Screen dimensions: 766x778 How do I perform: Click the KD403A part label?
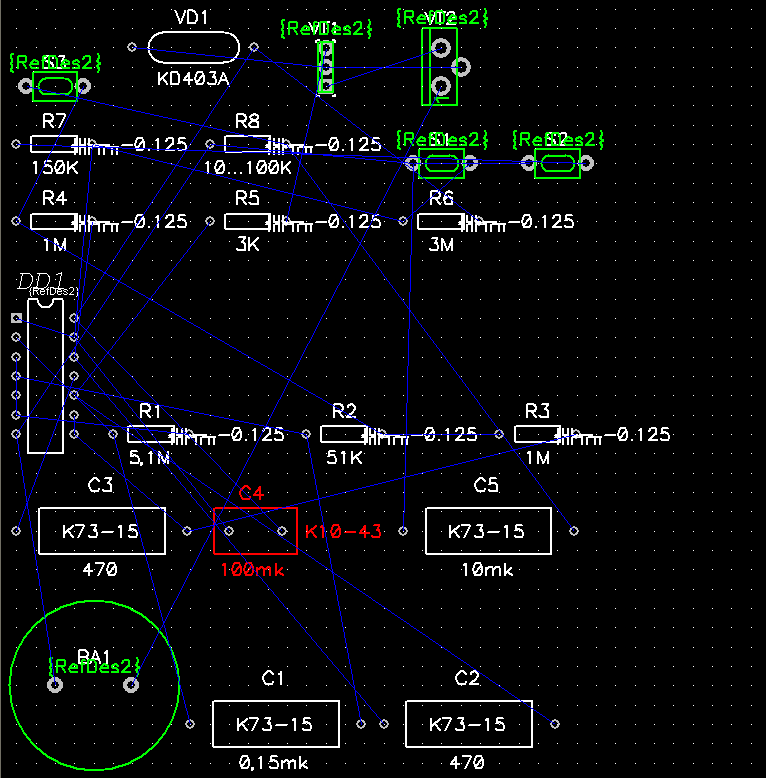(x=193, y=78)
